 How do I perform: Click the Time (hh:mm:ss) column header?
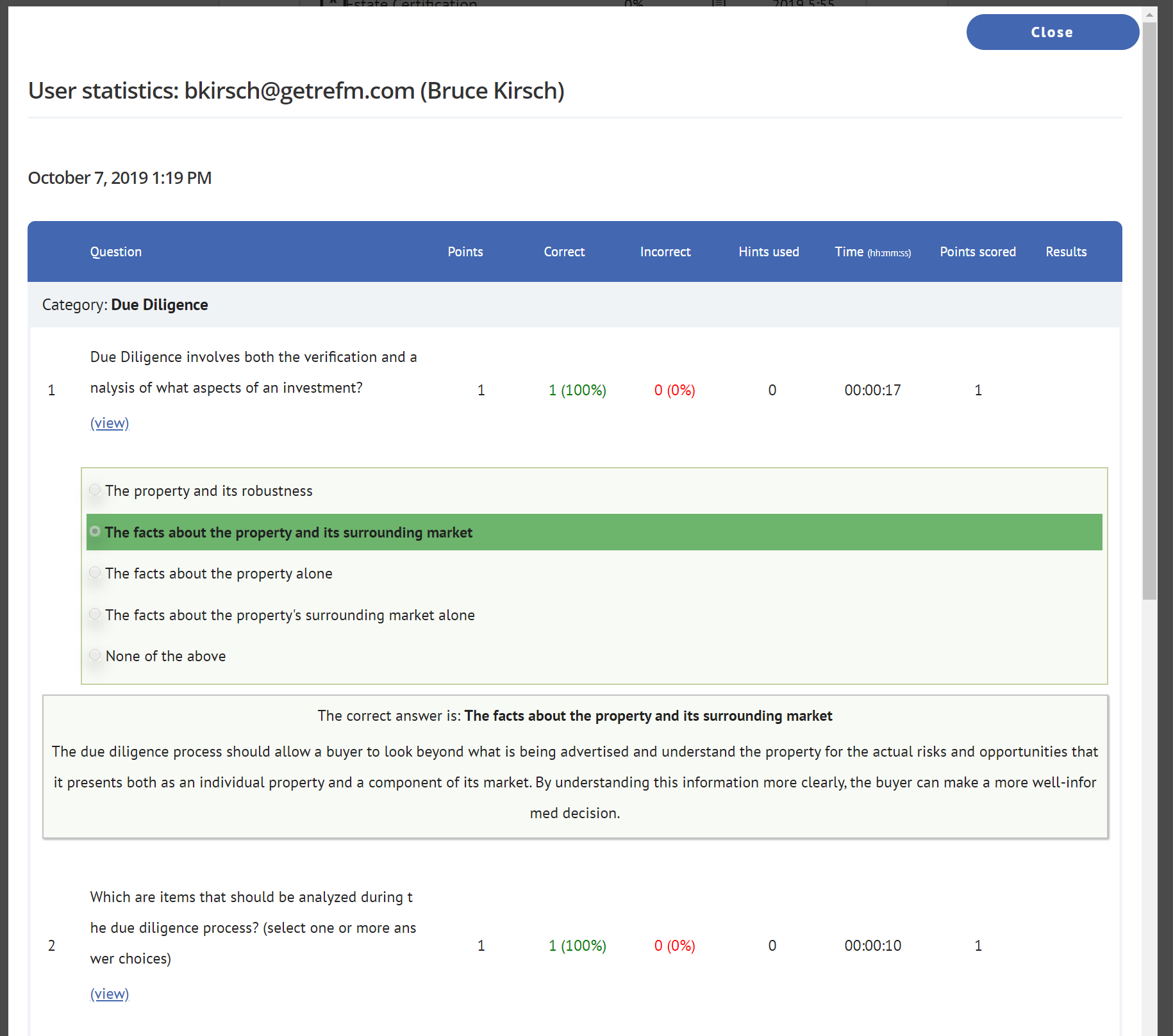coord(872,252)
